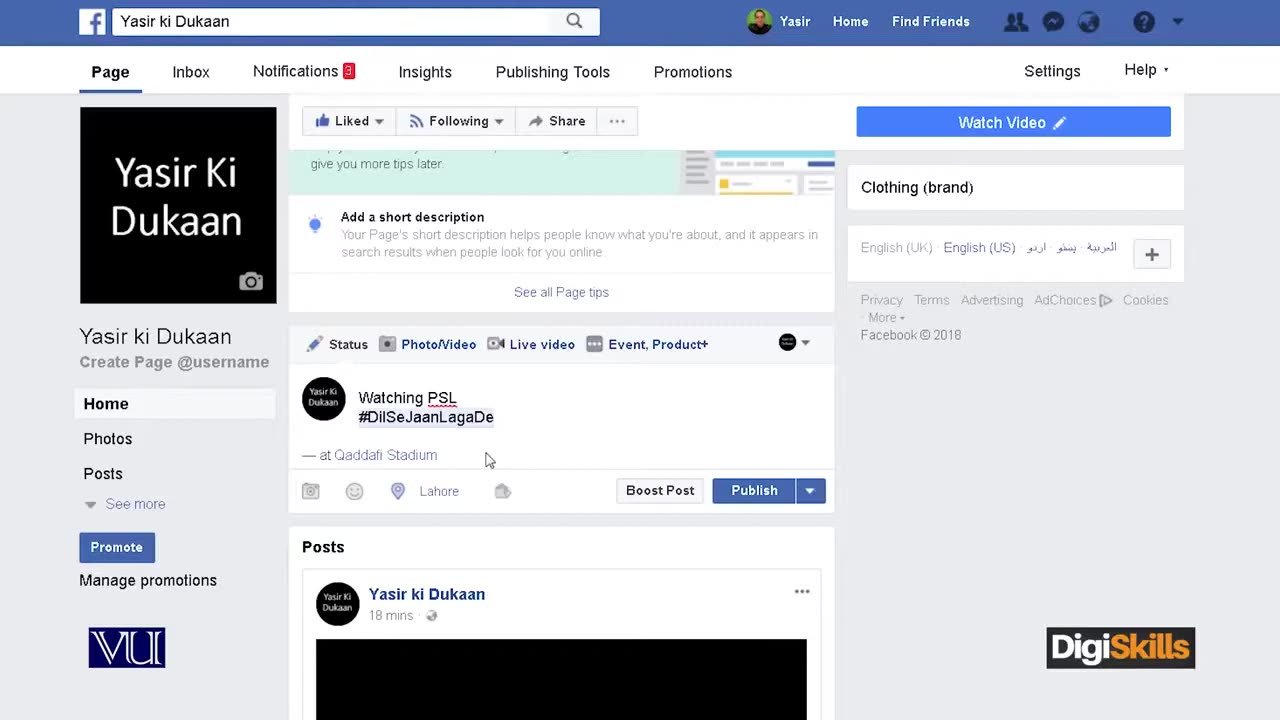Click the search magnifier icon
This screenshot has height=720, width=1280.
(x=574, y=21)
